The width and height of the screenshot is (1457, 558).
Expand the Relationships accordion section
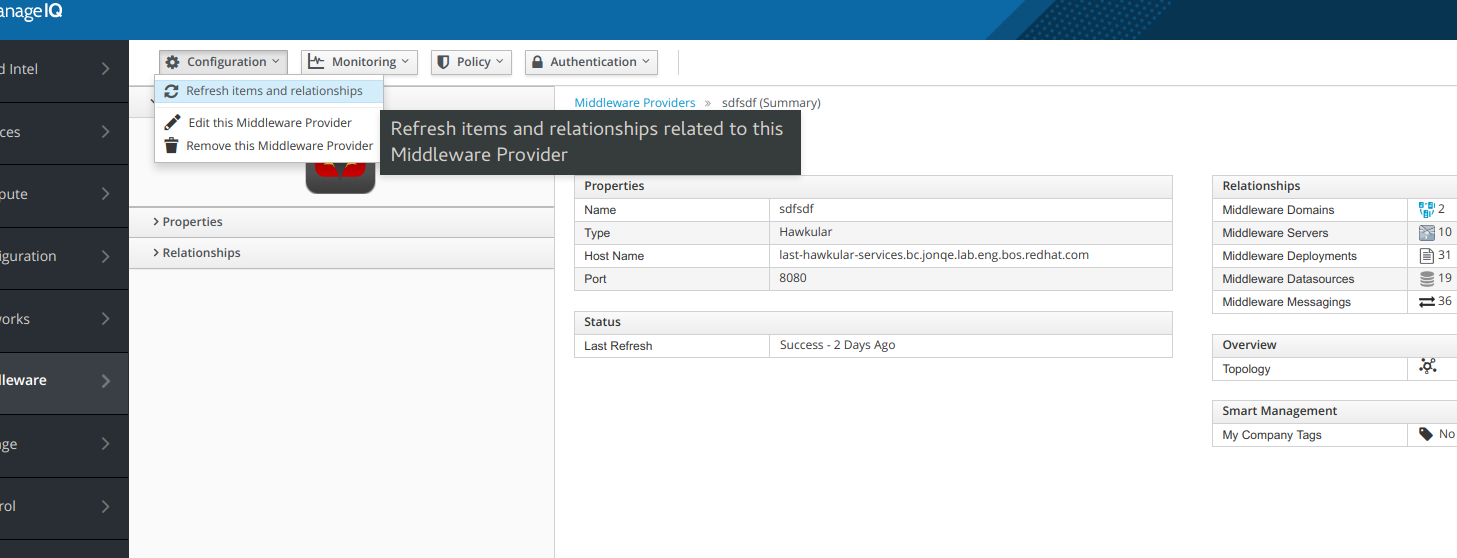[201, 253]
